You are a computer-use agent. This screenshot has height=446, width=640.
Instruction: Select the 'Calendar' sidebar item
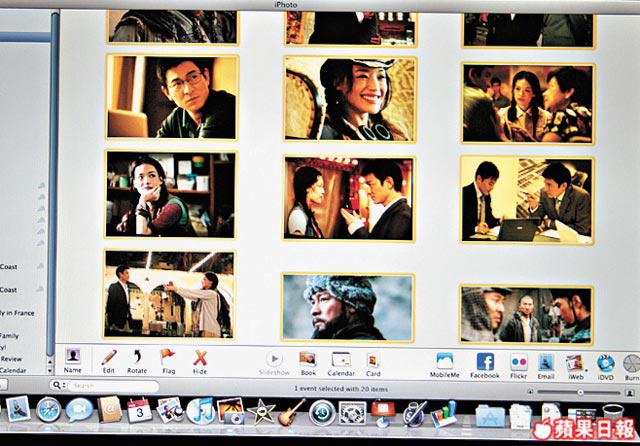[x=13, y=371]
